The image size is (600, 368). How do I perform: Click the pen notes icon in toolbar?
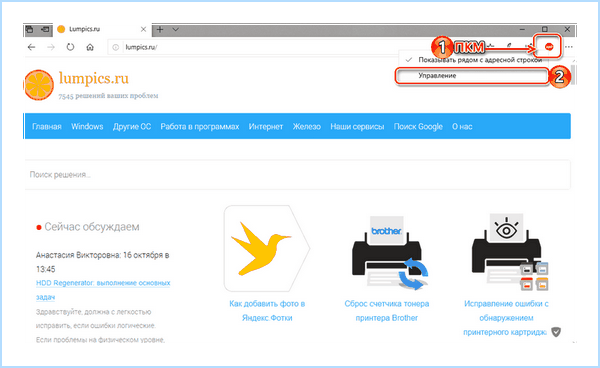coord(509,45)
